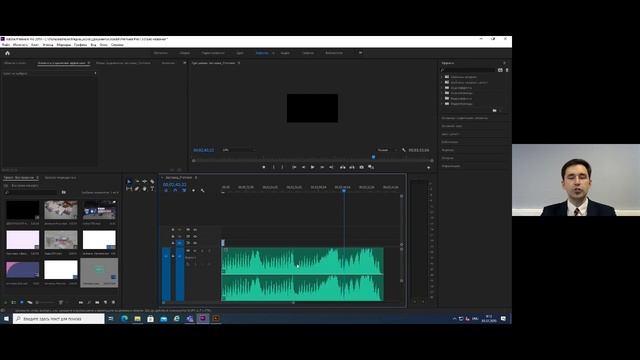The width and height of the screenshot is (640, 360).
Task: Expand Video Transitions folder in Effects panel
Action: pos(442,104)
